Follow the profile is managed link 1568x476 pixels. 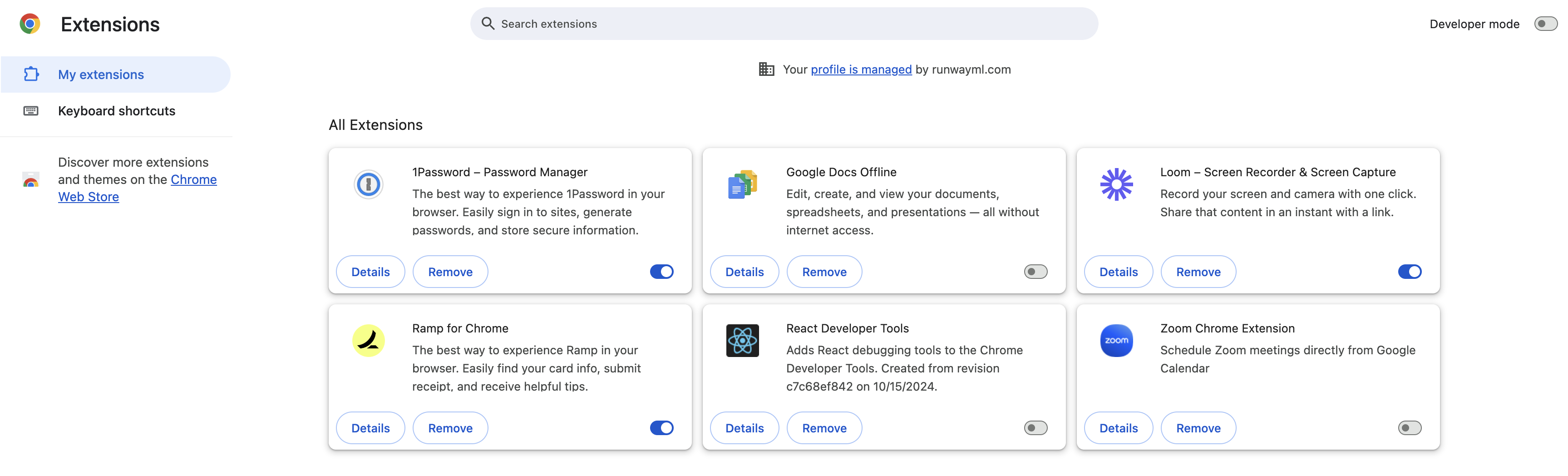tap(861, 69)
